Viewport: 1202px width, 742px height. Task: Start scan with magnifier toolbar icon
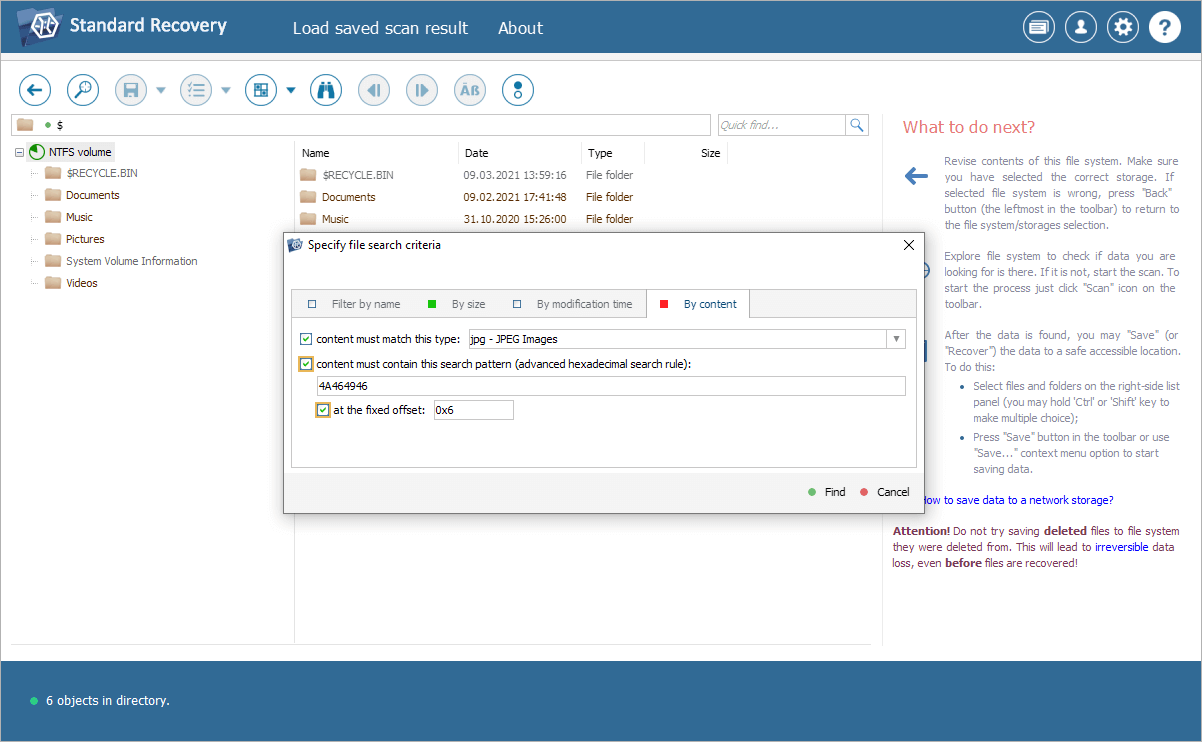click(x=83, y=90)
